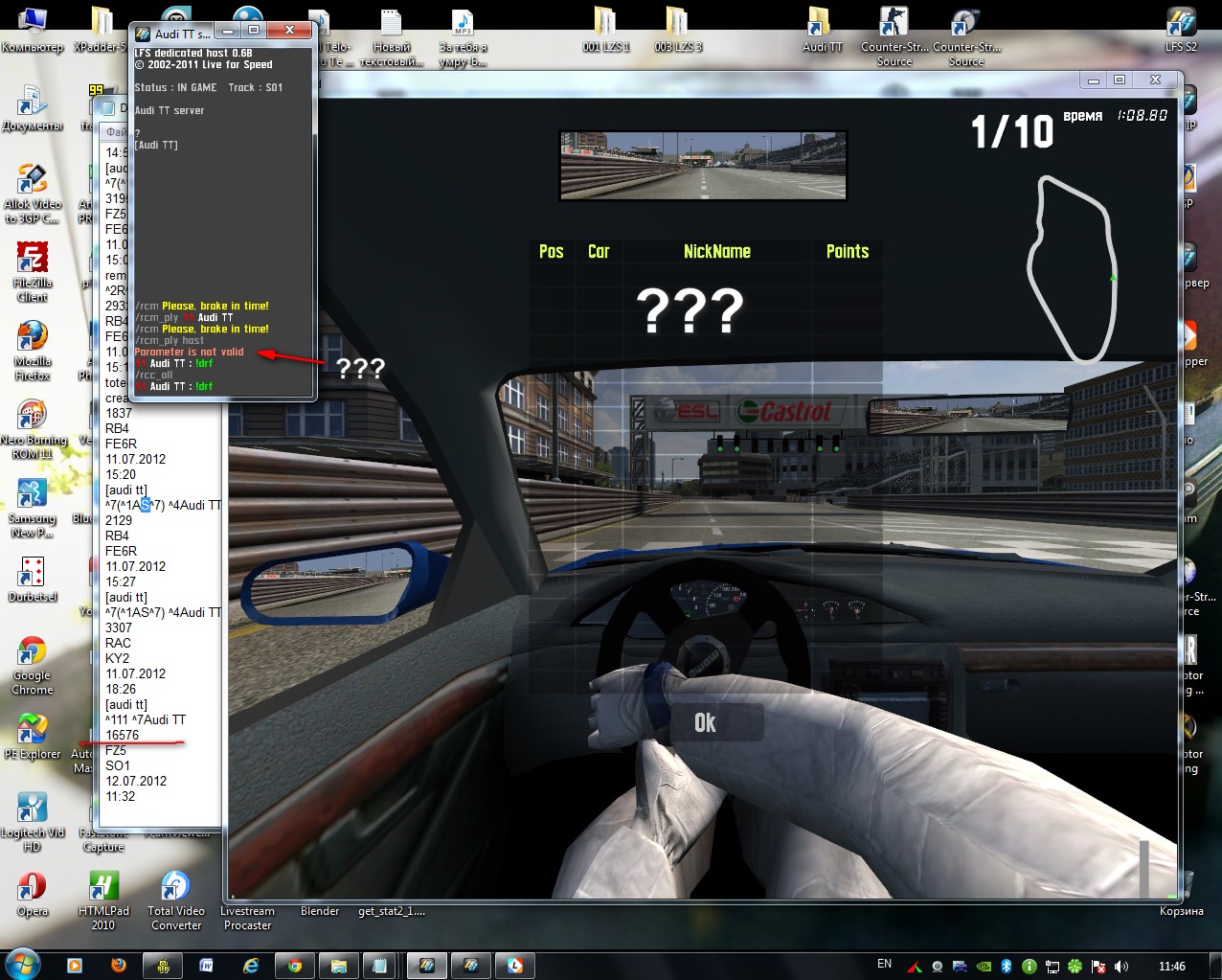Maximize the Live for Speed game window
Viewport: 1222px width, 980px height.
click(x=1120, y=80)
